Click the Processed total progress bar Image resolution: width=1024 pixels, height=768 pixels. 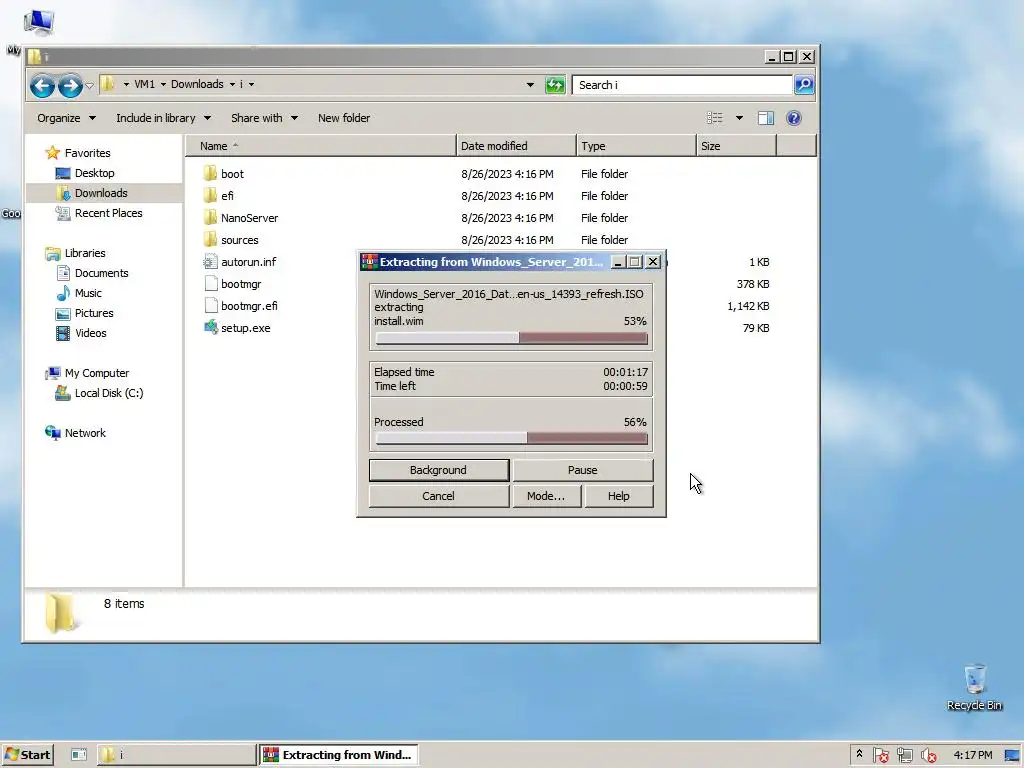point(511,439)
